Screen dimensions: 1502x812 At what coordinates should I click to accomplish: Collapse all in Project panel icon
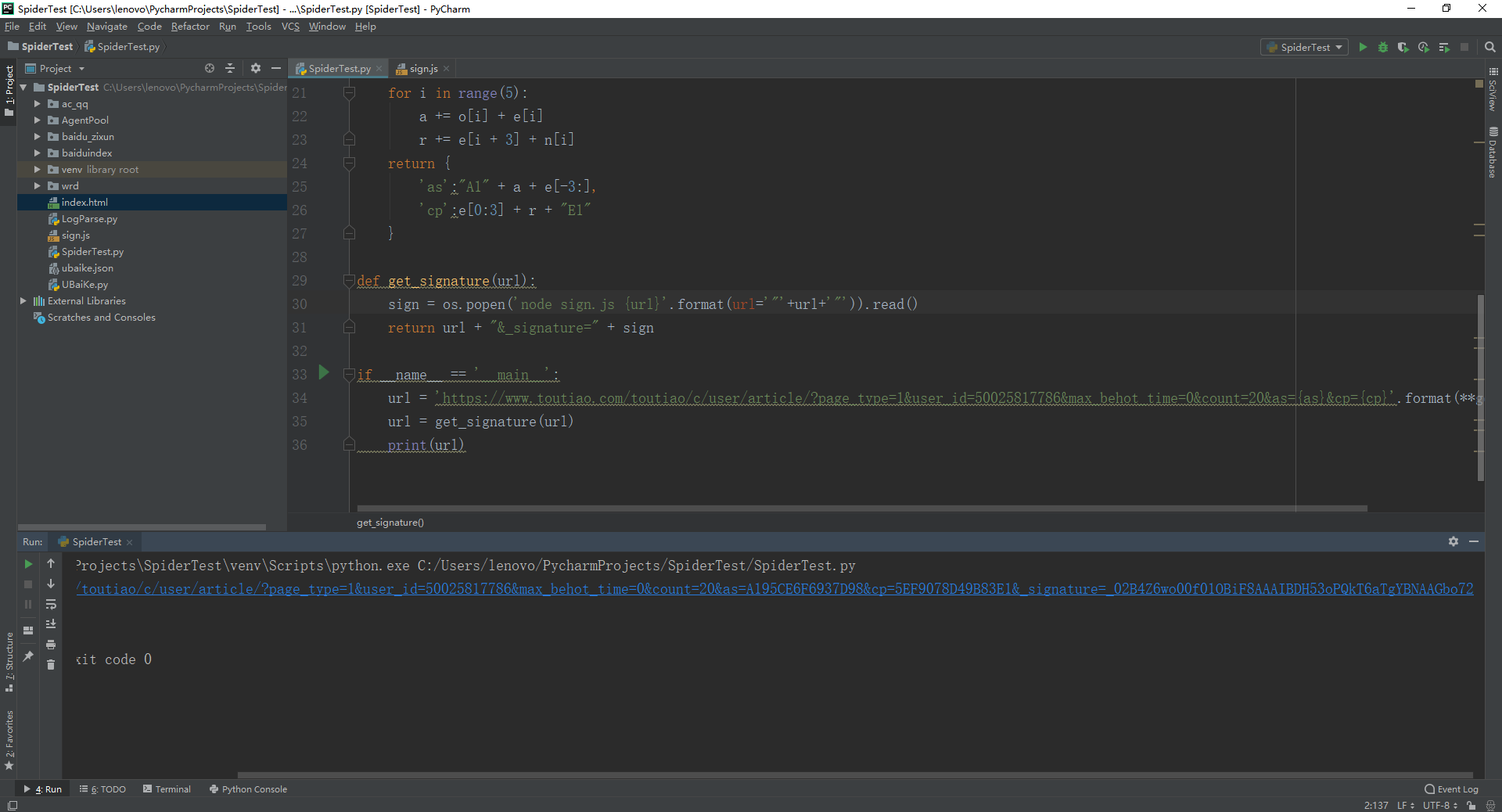click(230, 69)
